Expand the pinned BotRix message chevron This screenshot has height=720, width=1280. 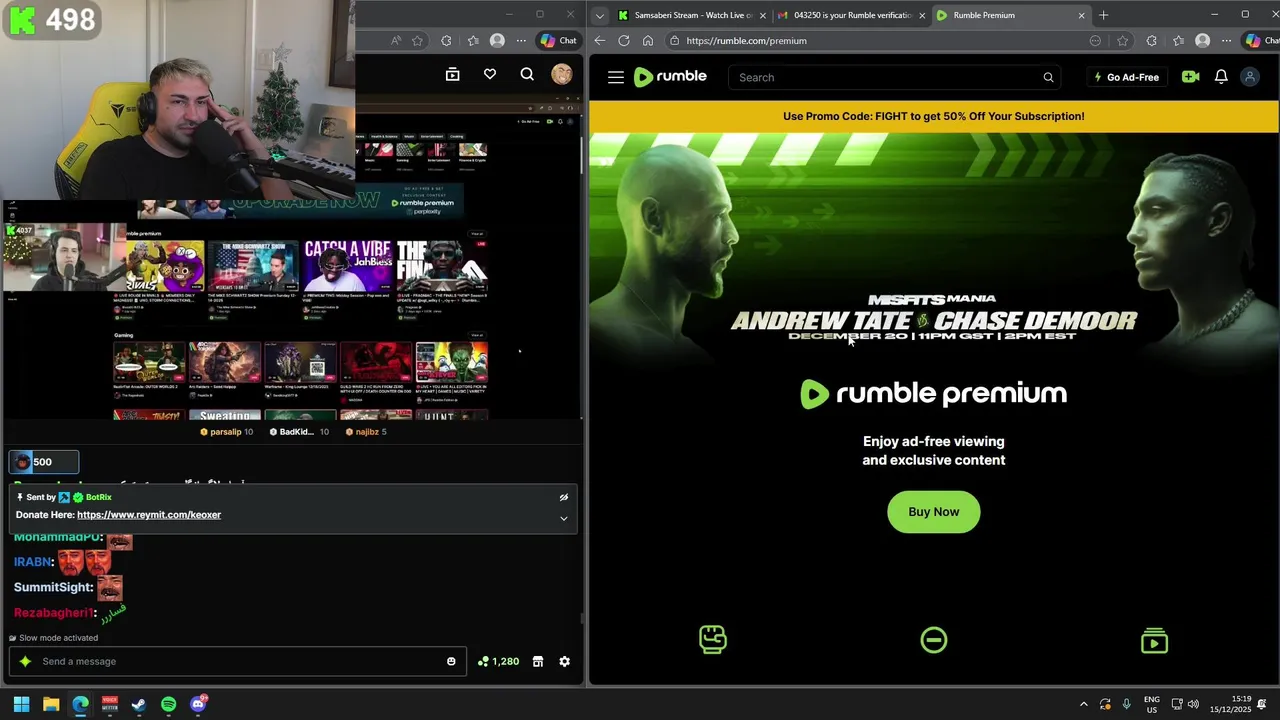[x=563, y=518]
